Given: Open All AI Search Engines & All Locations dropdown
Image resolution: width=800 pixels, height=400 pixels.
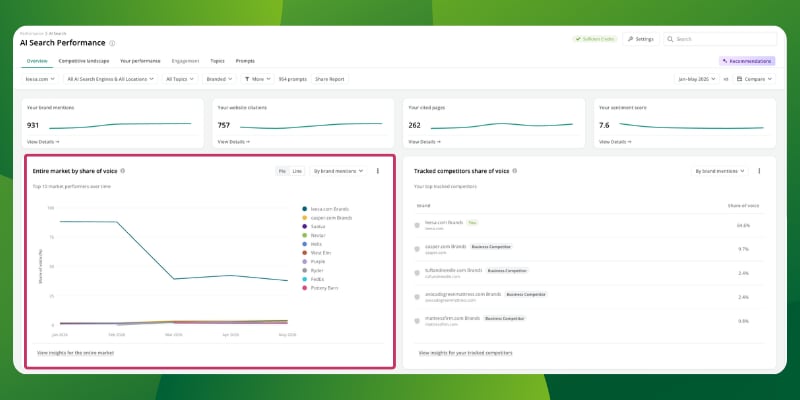Looking at the screenshot, I should pos(111,79).
